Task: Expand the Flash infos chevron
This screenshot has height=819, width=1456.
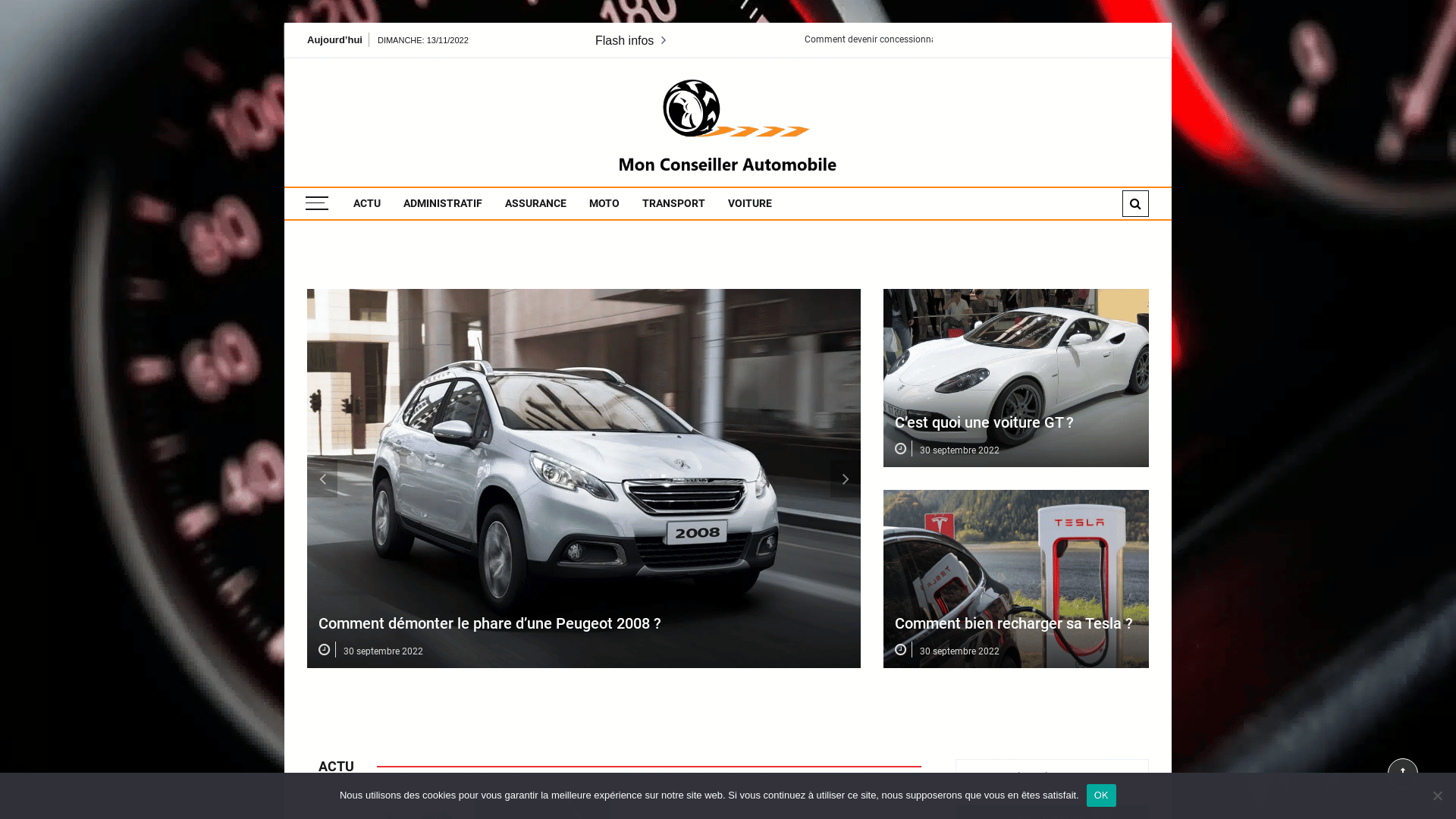Action: (663, 40)
